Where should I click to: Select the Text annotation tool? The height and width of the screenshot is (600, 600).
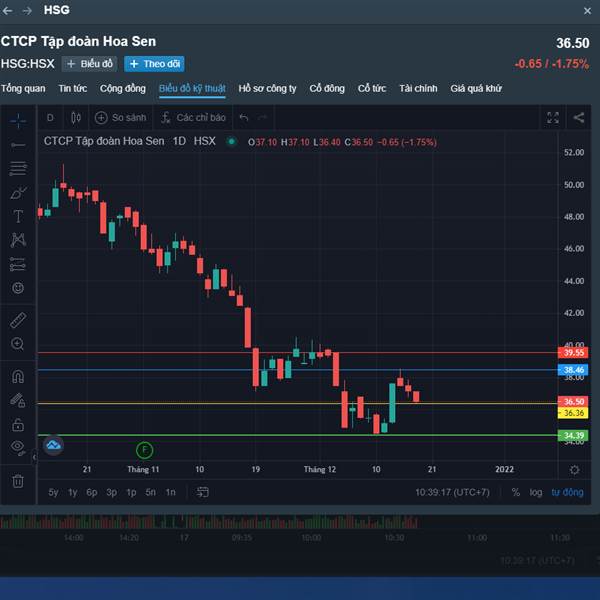click(18, 216)
